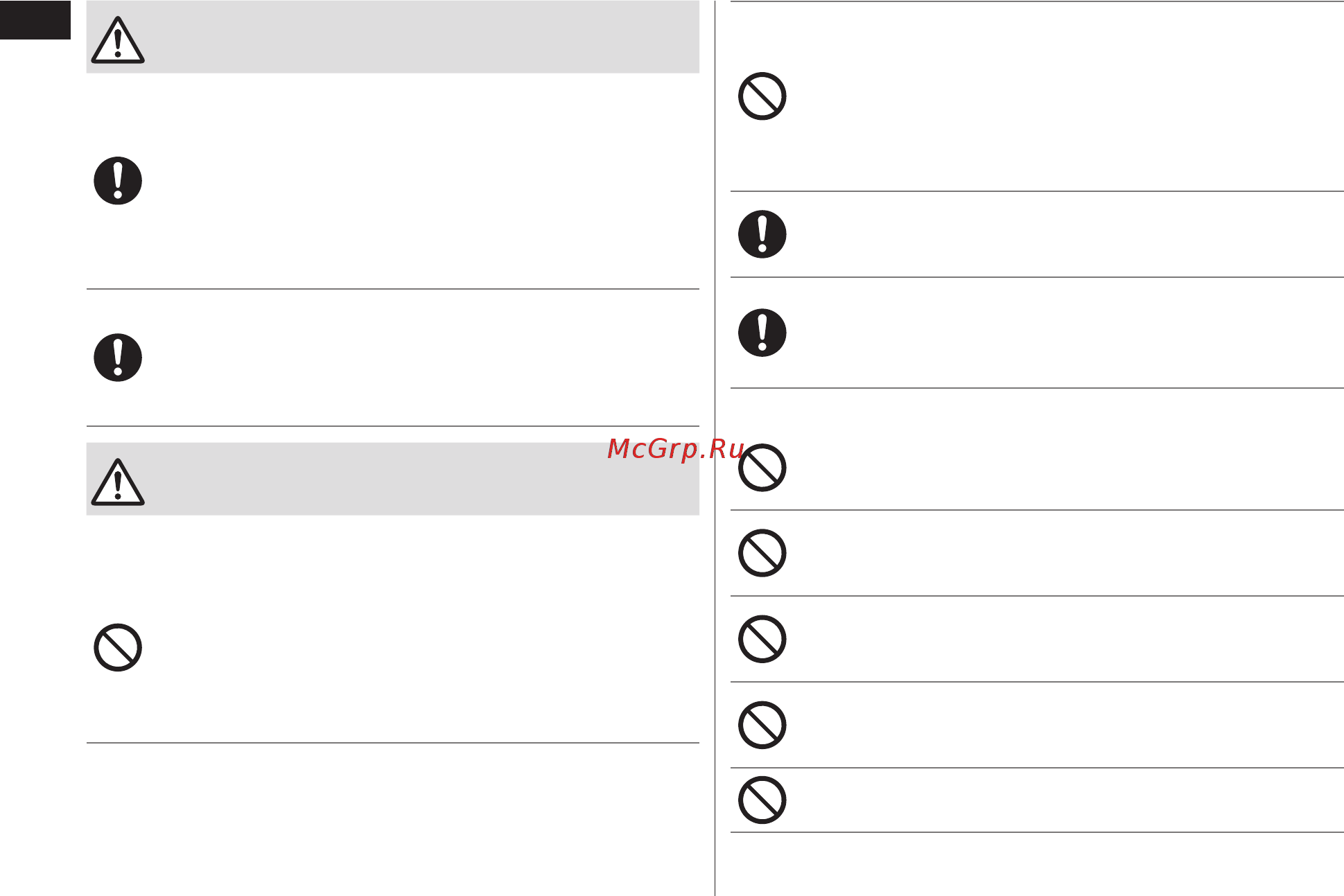Select the upper exclamation circle in the right column

(x=762, y=234)
